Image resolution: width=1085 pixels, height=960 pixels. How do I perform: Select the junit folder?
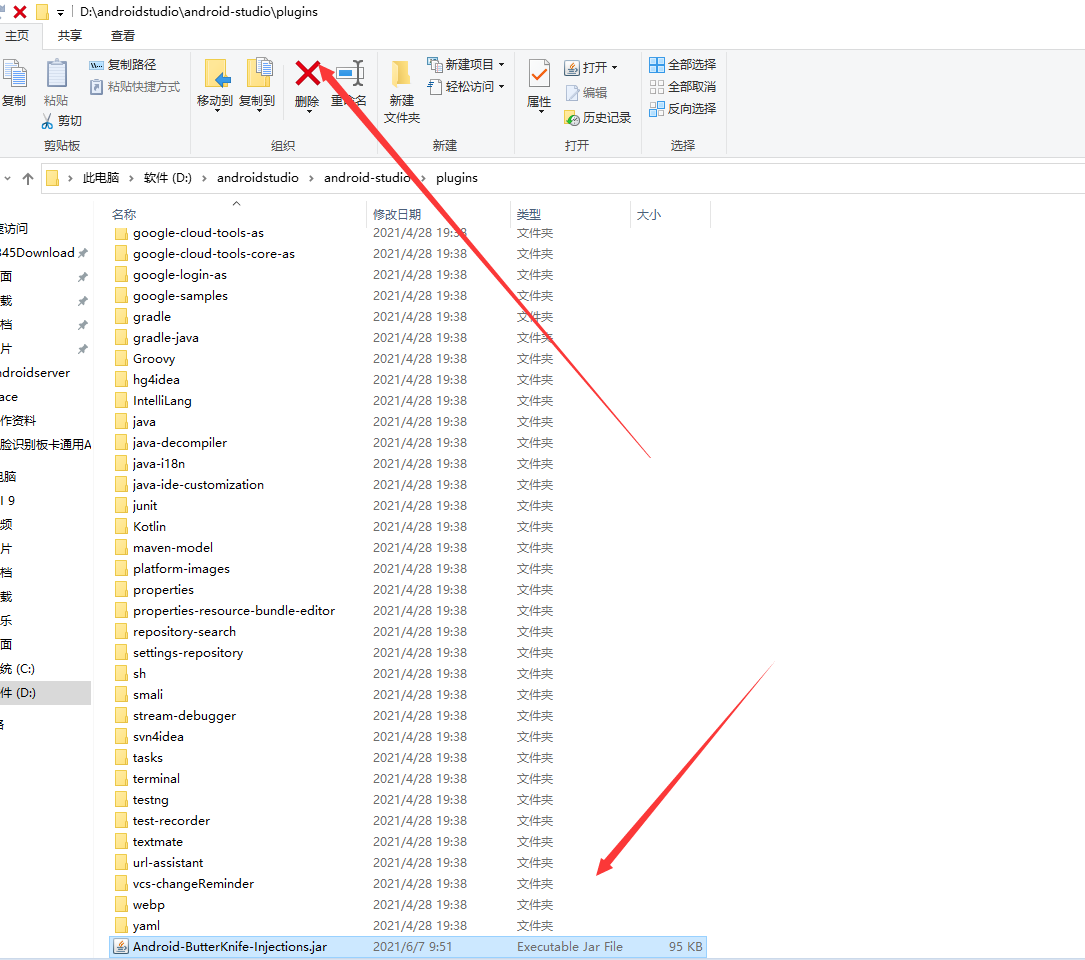145,506
